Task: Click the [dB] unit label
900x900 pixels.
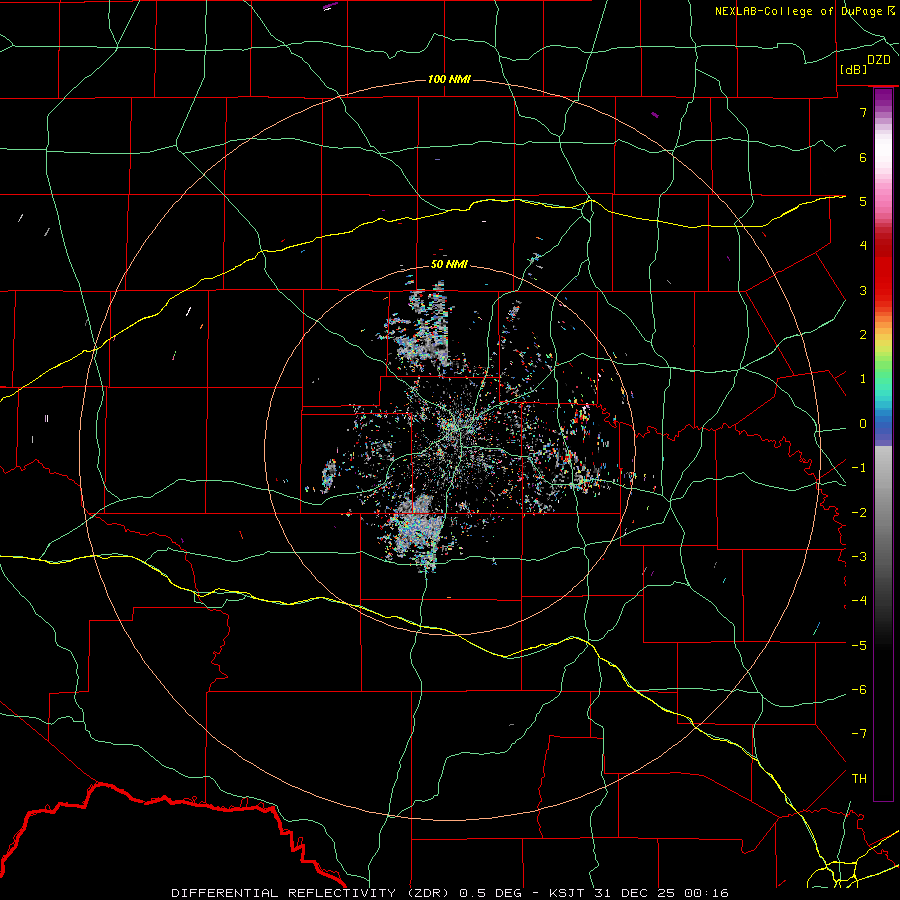Action: pos(853,69)
